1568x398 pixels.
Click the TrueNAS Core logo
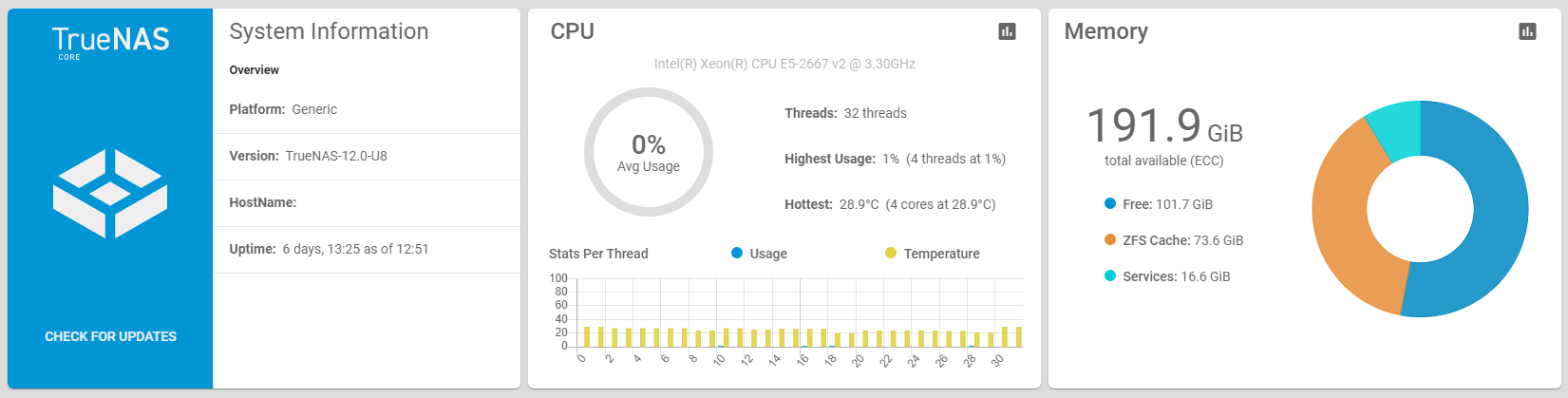[110, 42]
